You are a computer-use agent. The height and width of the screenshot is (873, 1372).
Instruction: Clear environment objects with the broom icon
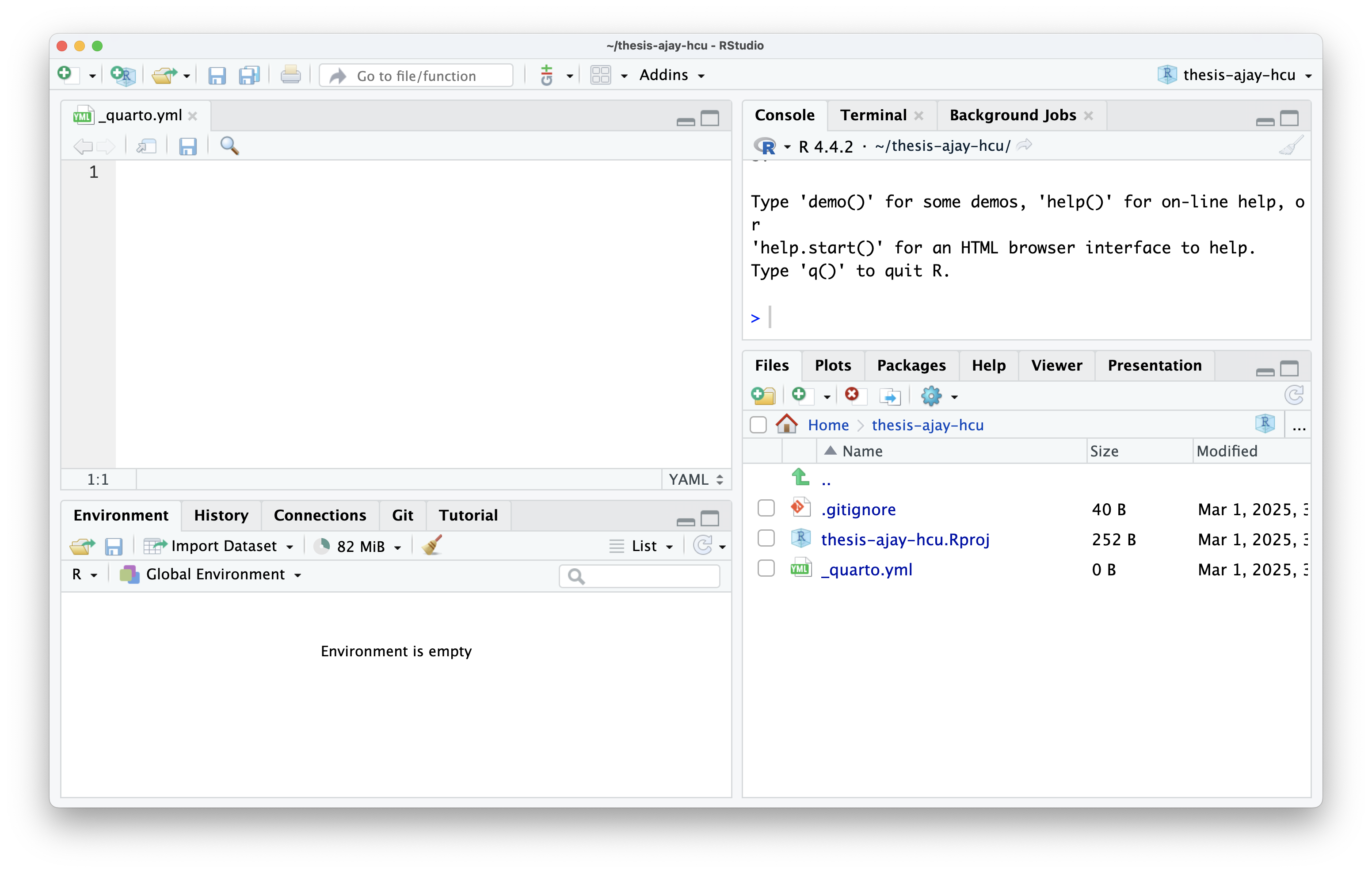point(432,546)
